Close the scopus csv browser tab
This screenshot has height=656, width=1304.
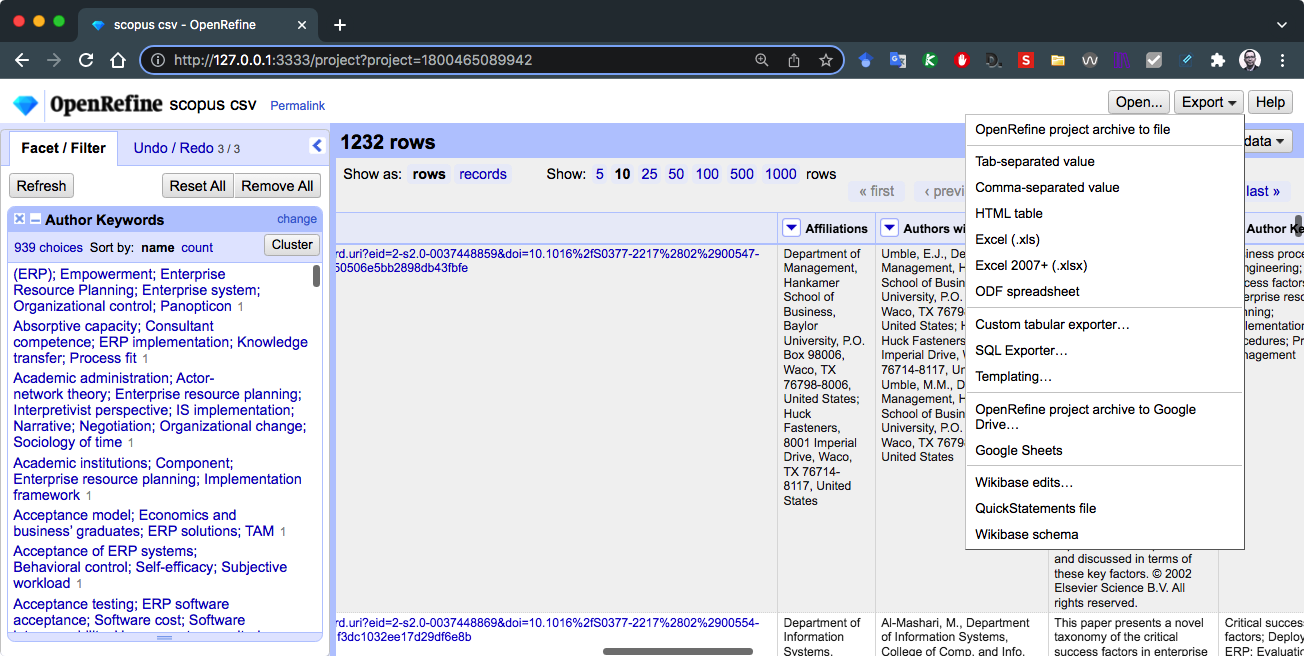pos(300,24)
